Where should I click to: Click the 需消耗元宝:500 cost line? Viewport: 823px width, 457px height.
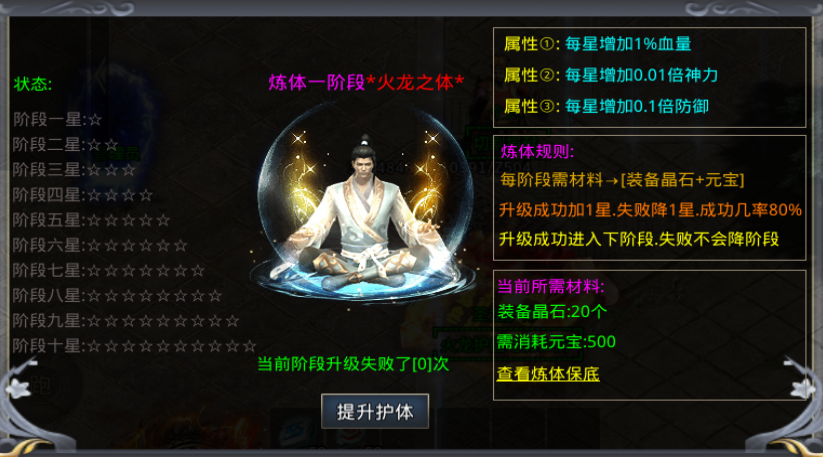[556, 342]
